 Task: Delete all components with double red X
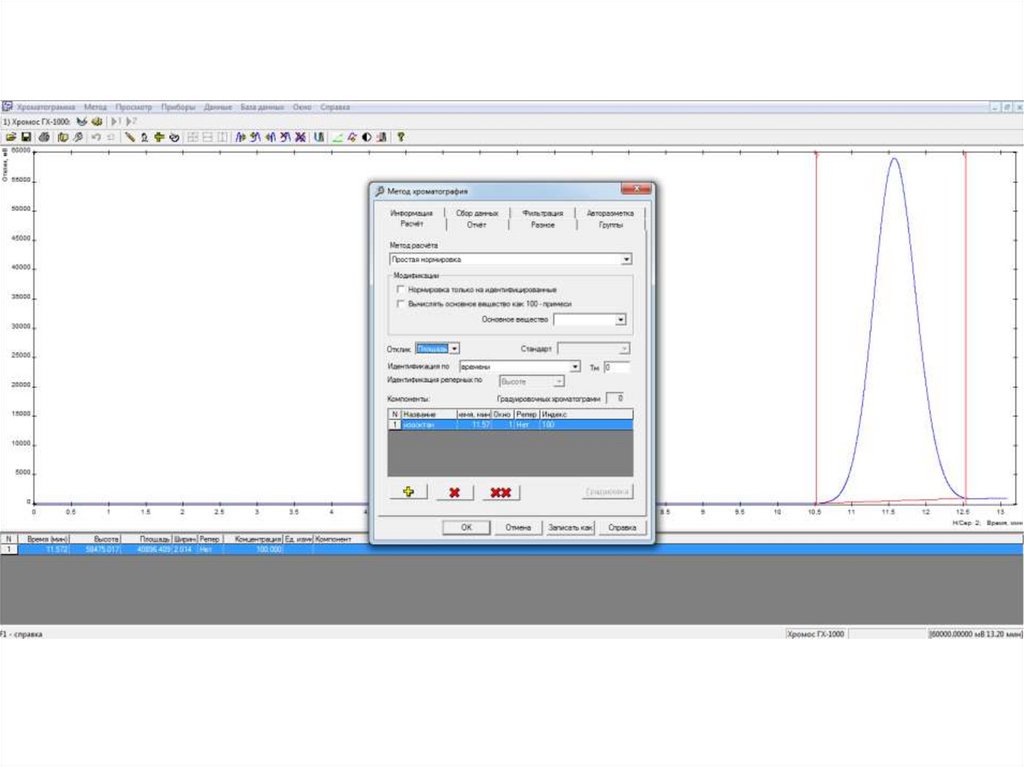pyautogui.click(x=501, y=492)
